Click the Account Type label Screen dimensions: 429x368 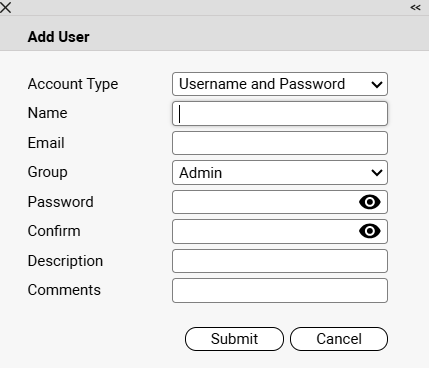click(x=73, y=84)
